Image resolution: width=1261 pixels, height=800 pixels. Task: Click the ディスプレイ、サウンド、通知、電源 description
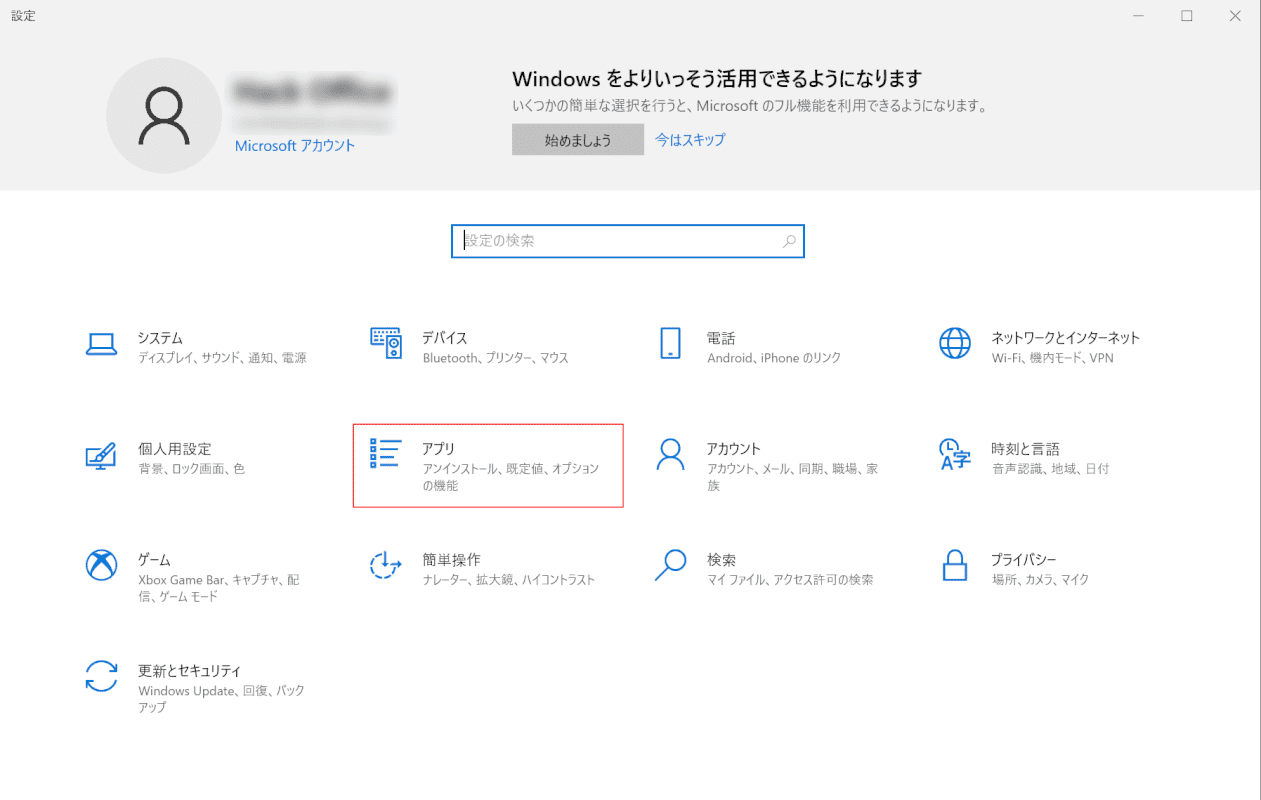[222, 358]
